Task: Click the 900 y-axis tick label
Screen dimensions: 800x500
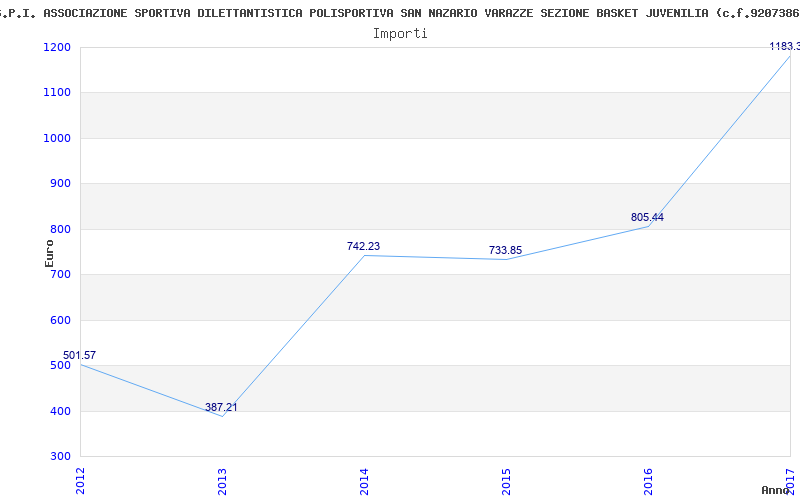Action: point(62,184)
